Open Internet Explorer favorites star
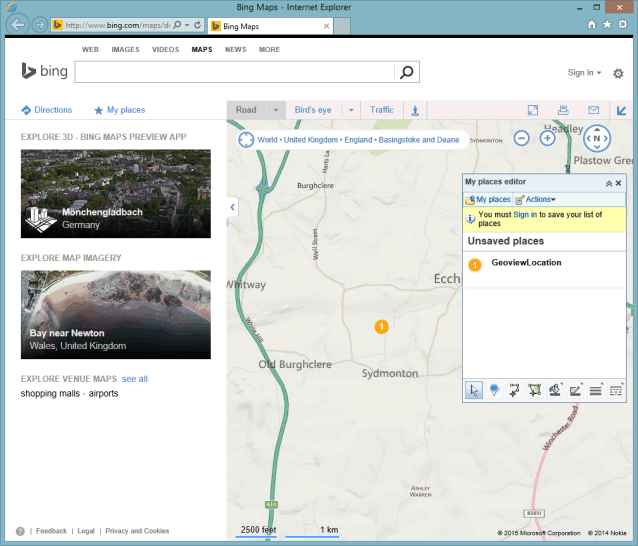 tap(607, 25)
